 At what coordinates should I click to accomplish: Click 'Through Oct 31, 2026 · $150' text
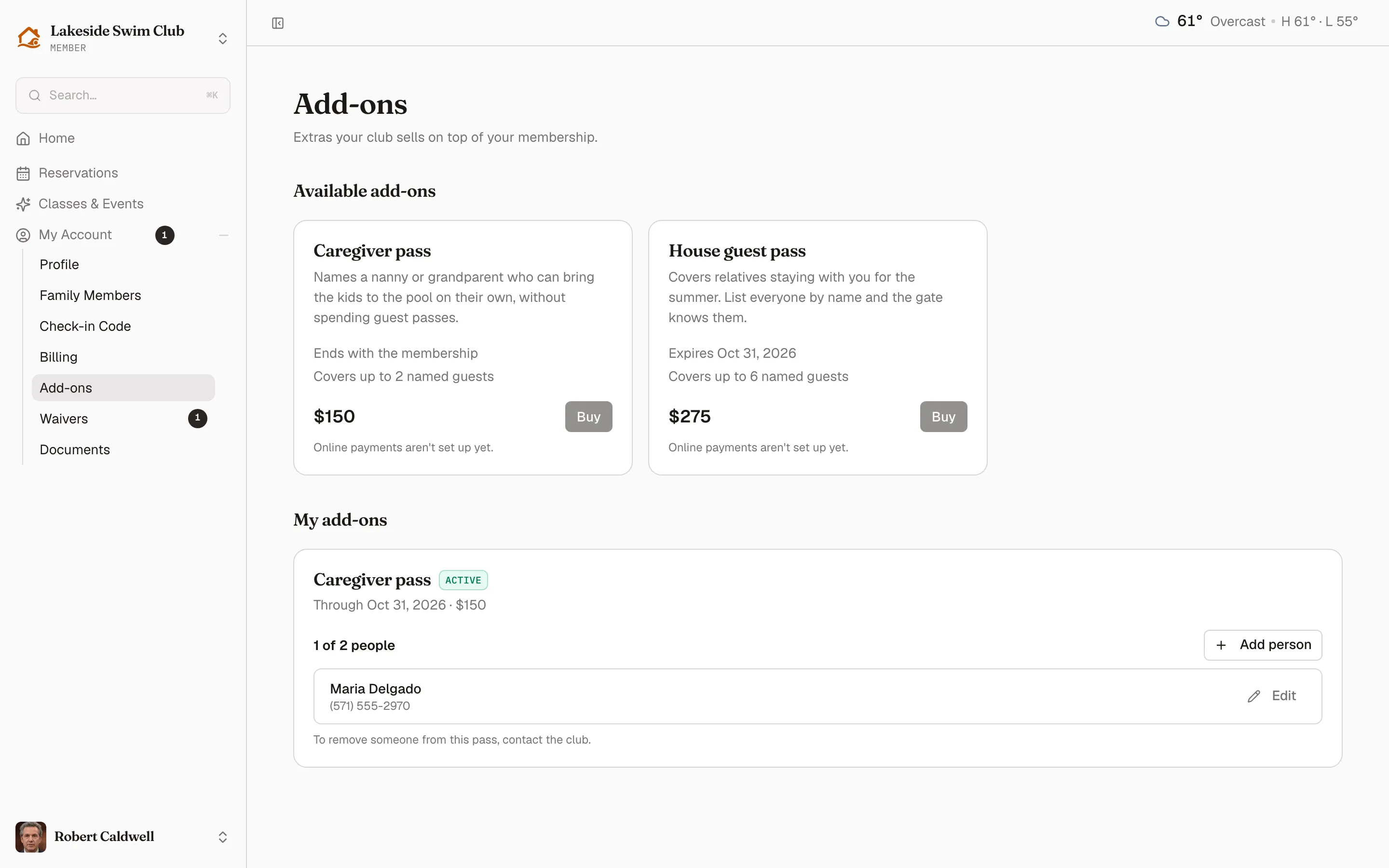[x=399, y=605]
